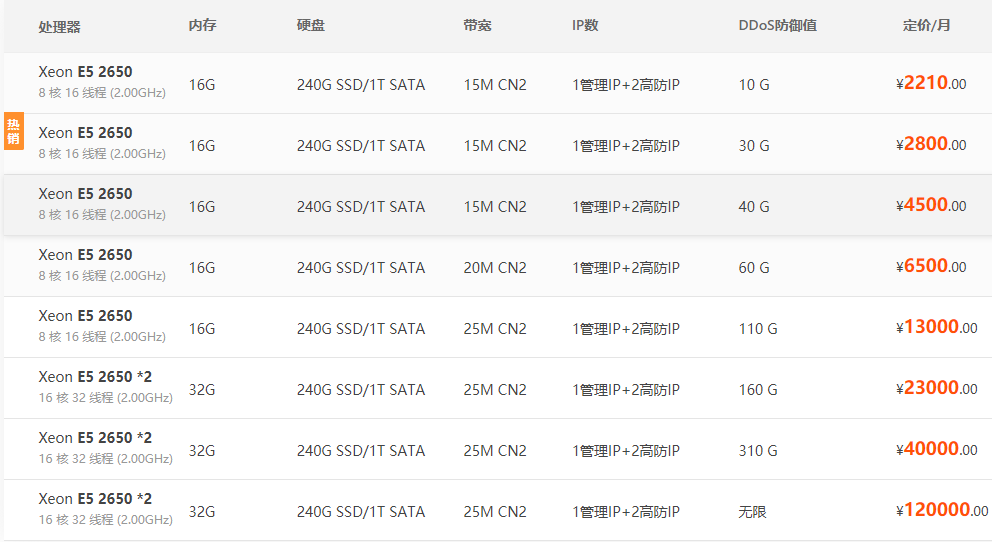The width and height of the screenshot is (992, 542).
Task: Select the ¥40000.00 price
Action: [x=937, y=449]
